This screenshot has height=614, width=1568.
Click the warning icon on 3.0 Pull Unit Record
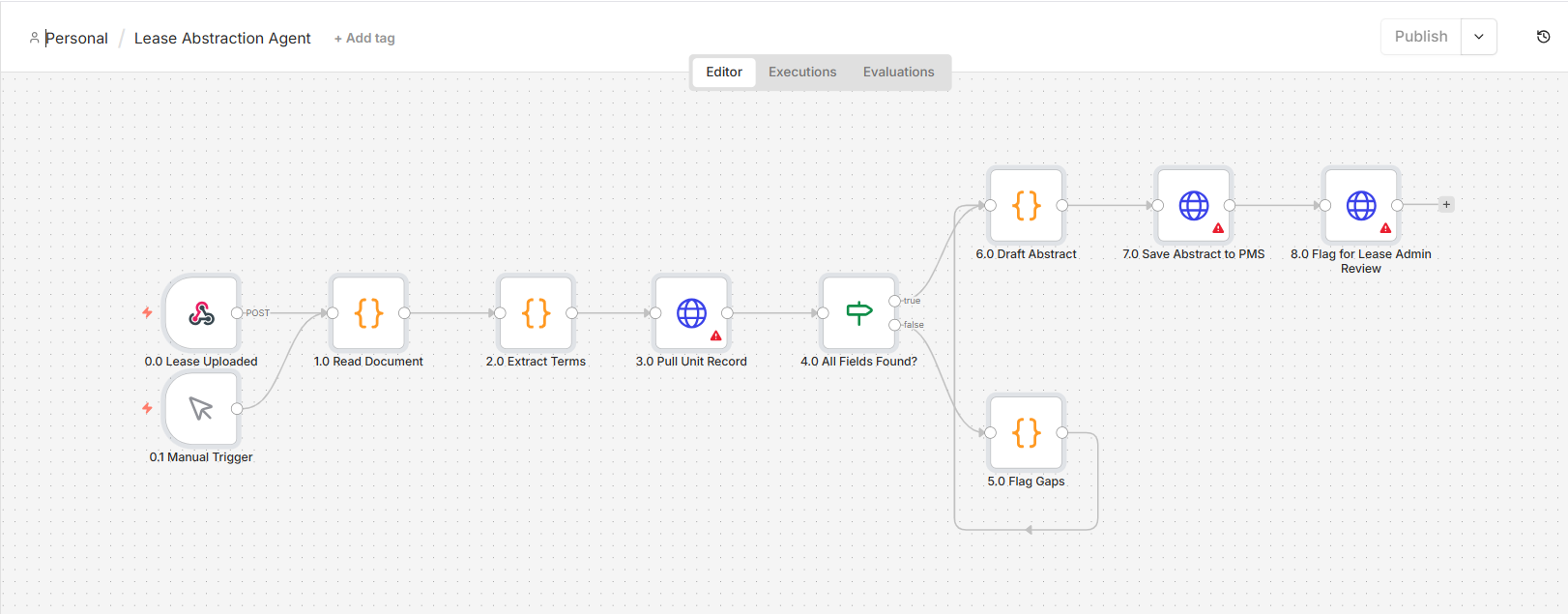(716, 336)
